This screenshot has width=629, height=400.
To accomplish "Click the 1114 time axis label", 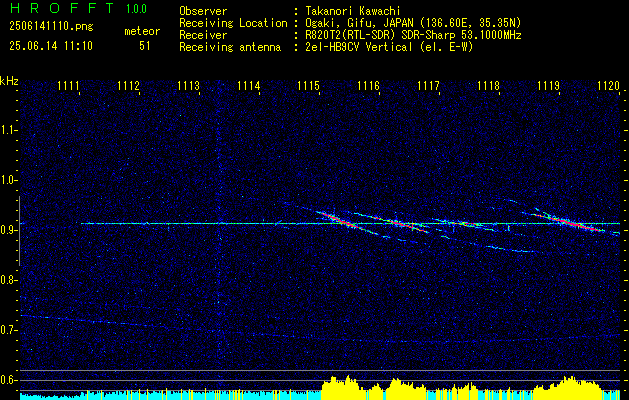I will pyautogui.click(x=249, y=85).
